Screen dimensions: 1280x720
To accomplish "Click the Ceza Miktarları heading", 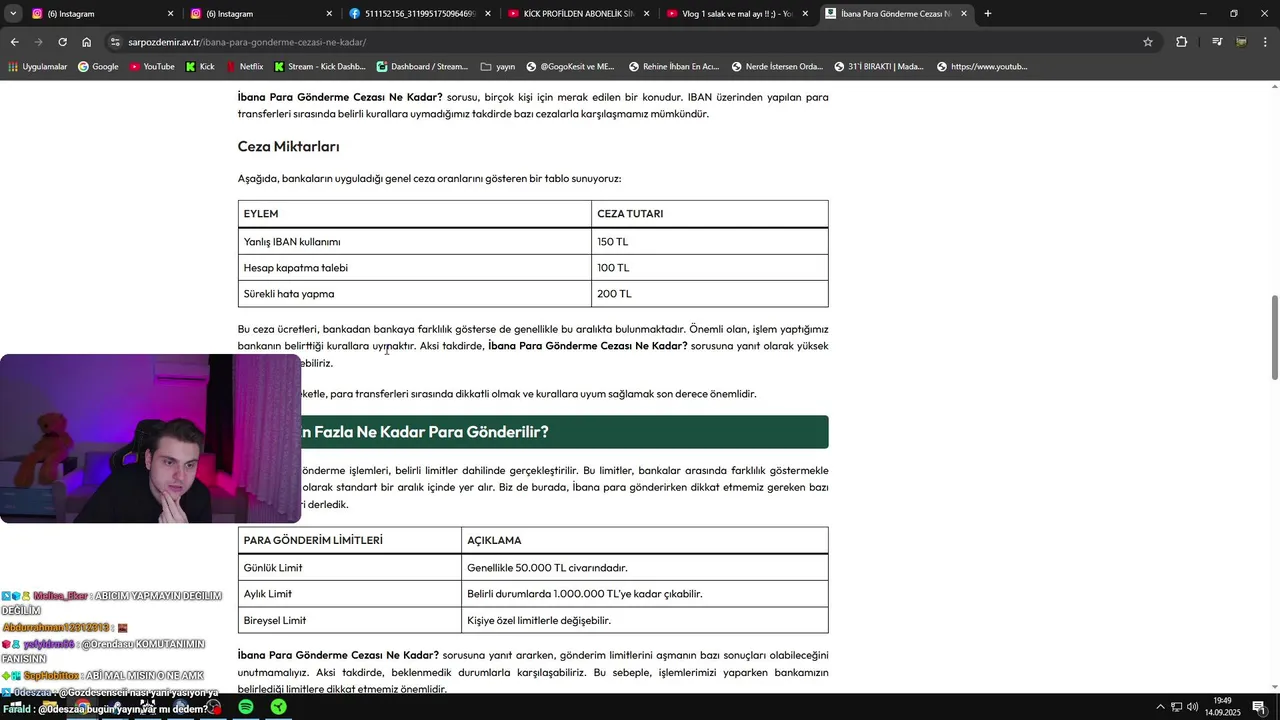I will (288, 146).
